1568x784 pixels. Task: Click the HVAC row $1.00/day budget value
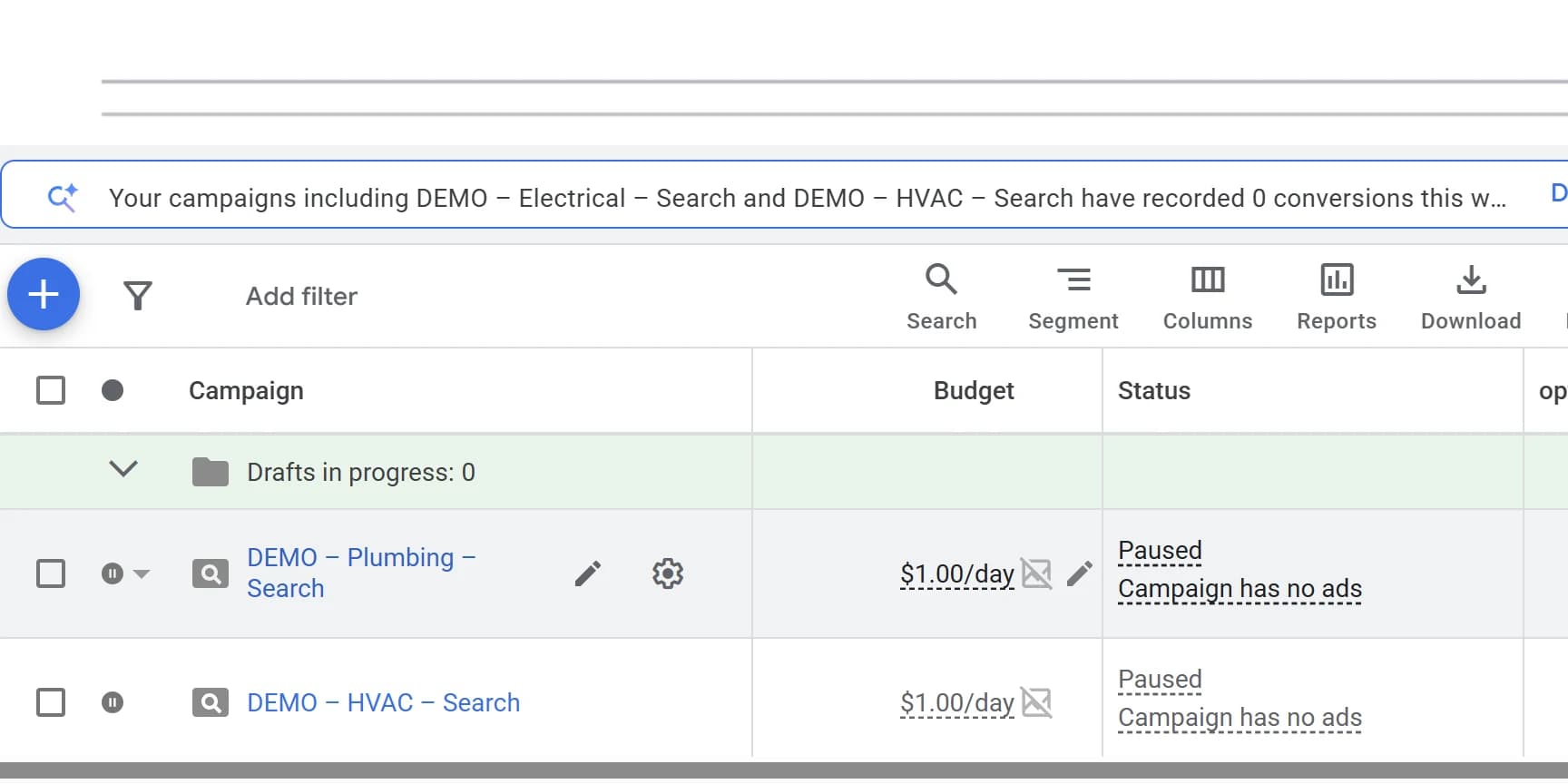click(956, 703)
